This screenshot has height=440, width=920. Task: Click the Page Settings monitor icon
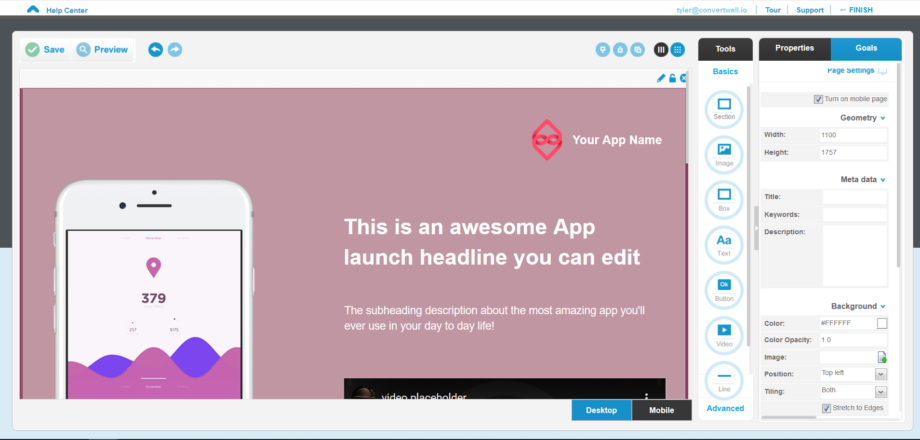[882, 71]
